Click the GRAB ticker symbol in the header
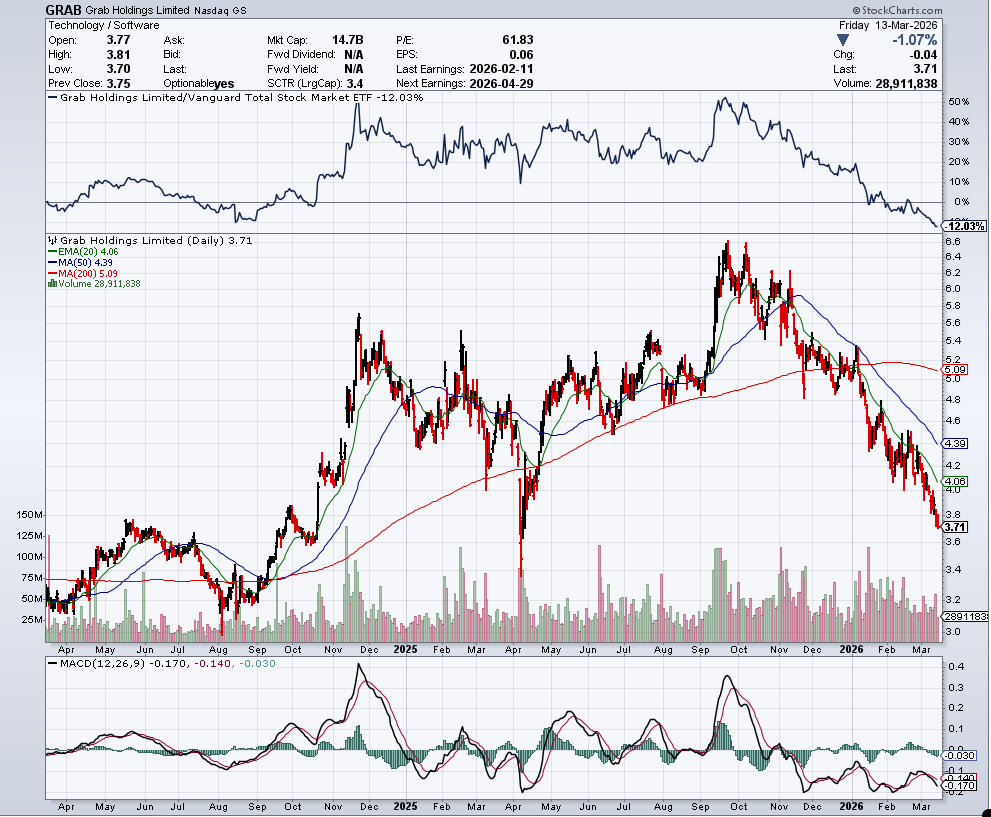The width and height of the screenshot is (991, 817). pos(64,10)
